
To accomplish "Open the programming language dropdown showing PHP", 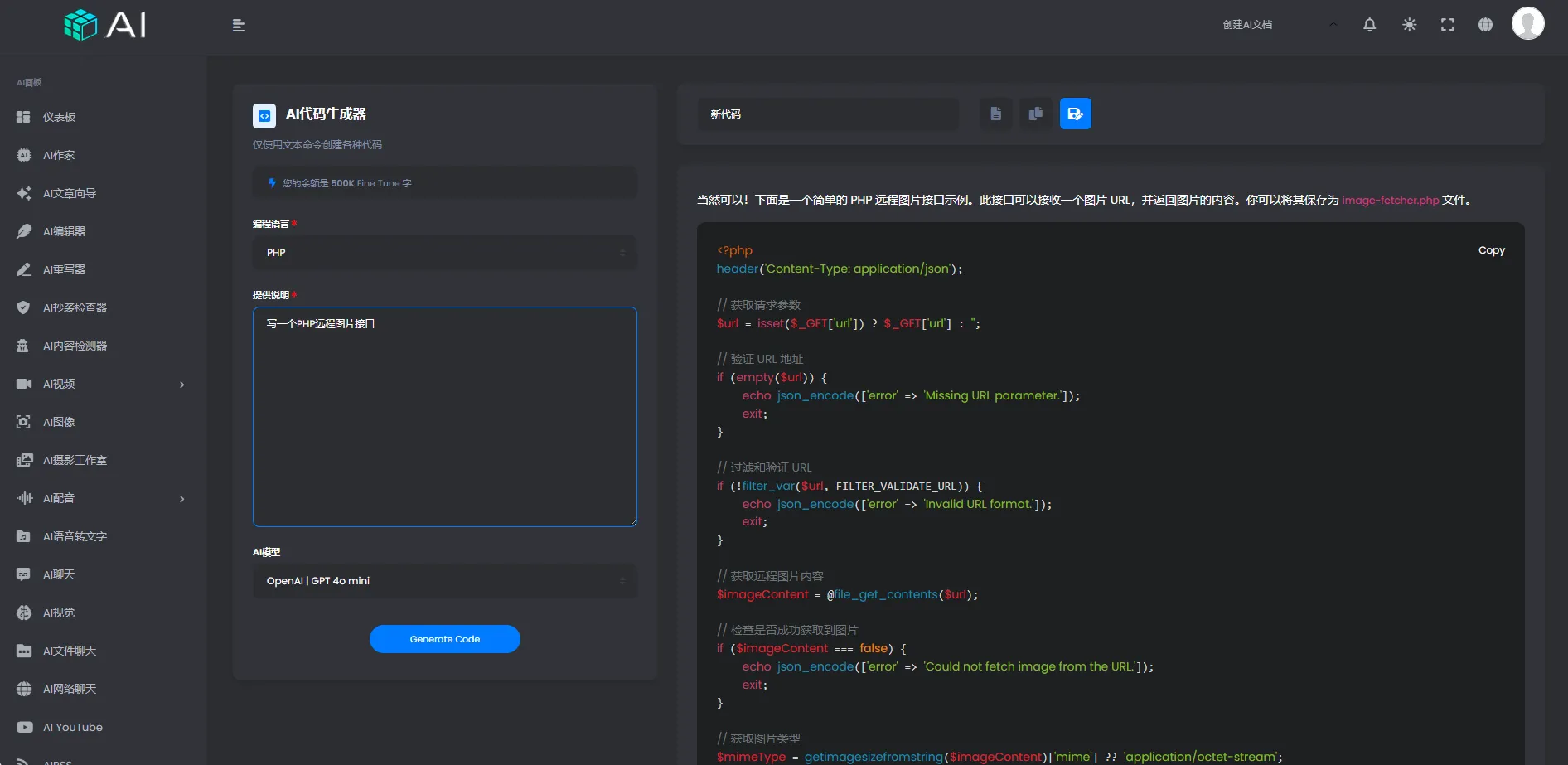I will click(x=444, y=252).
